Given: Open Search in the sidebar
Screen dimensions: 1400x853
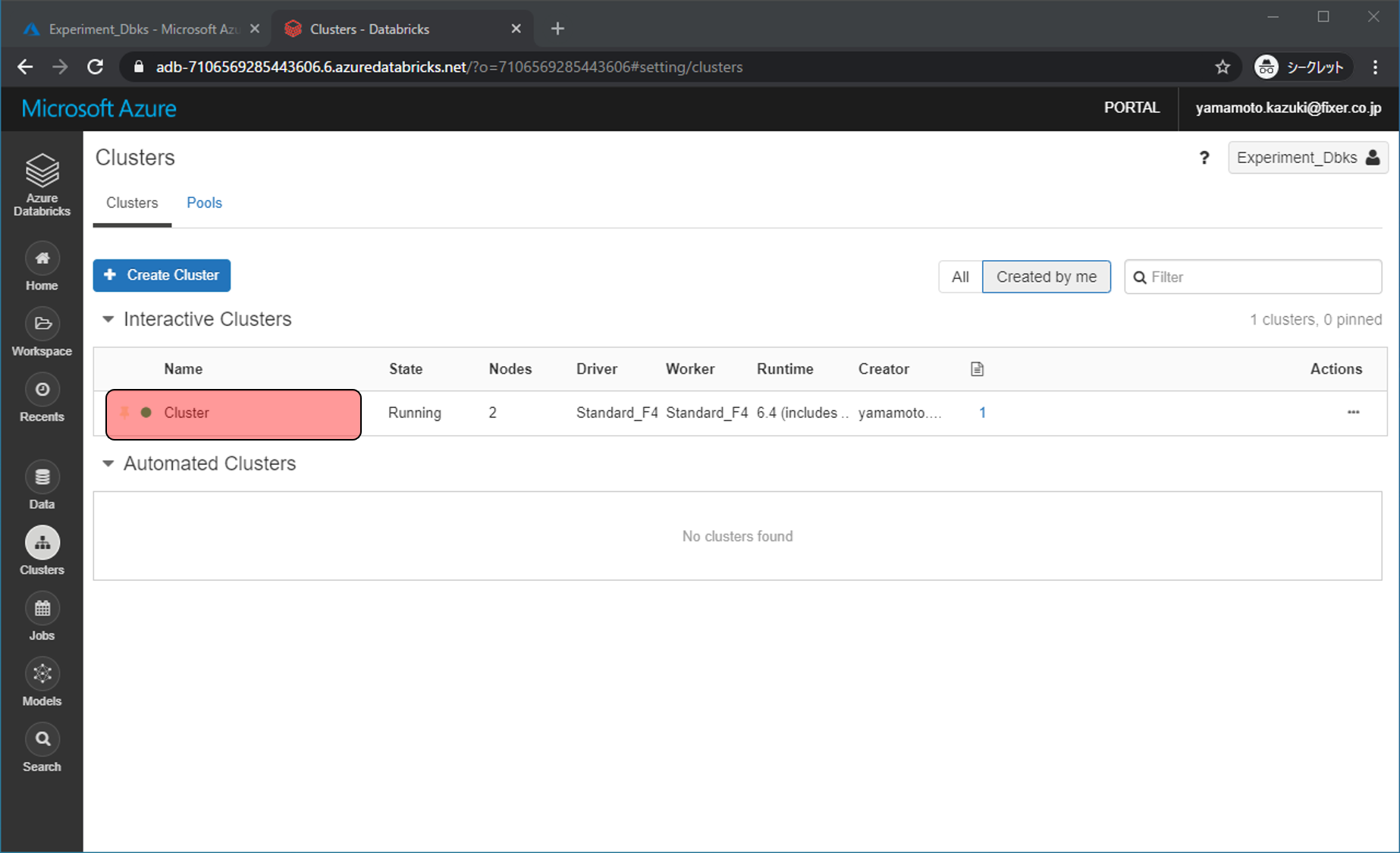Looking at the screenshot, I should (x=42, y=748).
